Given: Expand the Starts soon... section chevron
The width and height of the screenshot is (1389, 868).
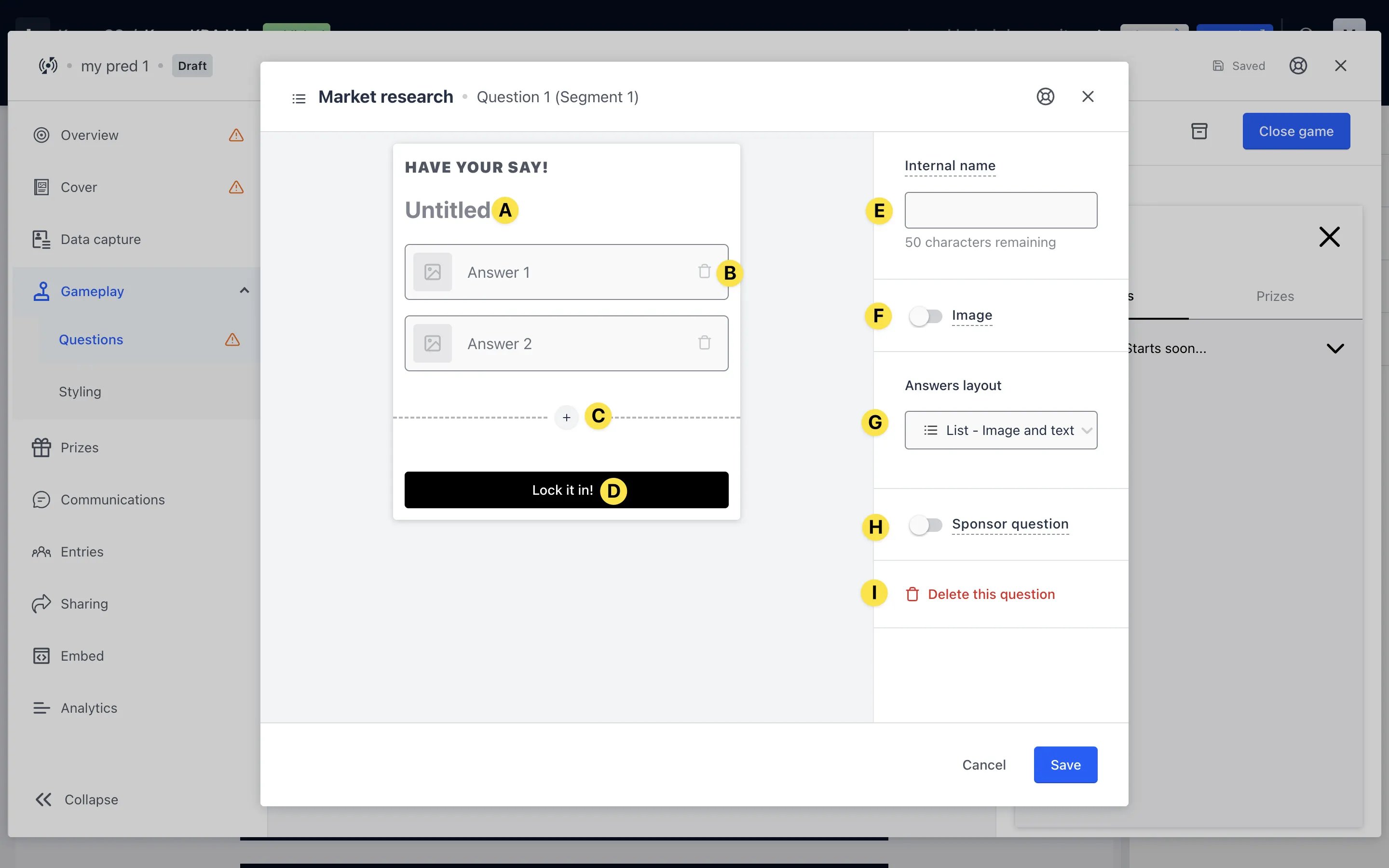Looking at the screenshot, I should click(1335, 349).
